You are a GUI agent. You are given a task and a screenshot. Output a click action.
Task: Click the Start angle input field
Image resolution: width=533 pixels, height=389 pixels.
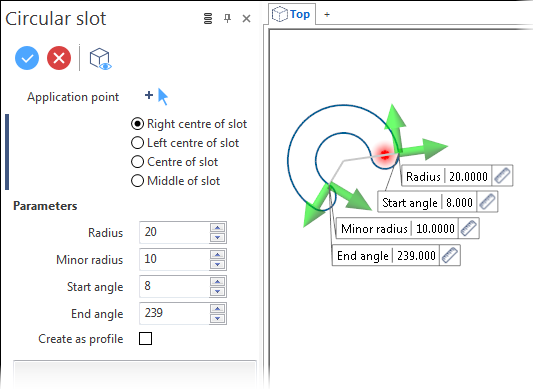(x=174, y=286)
